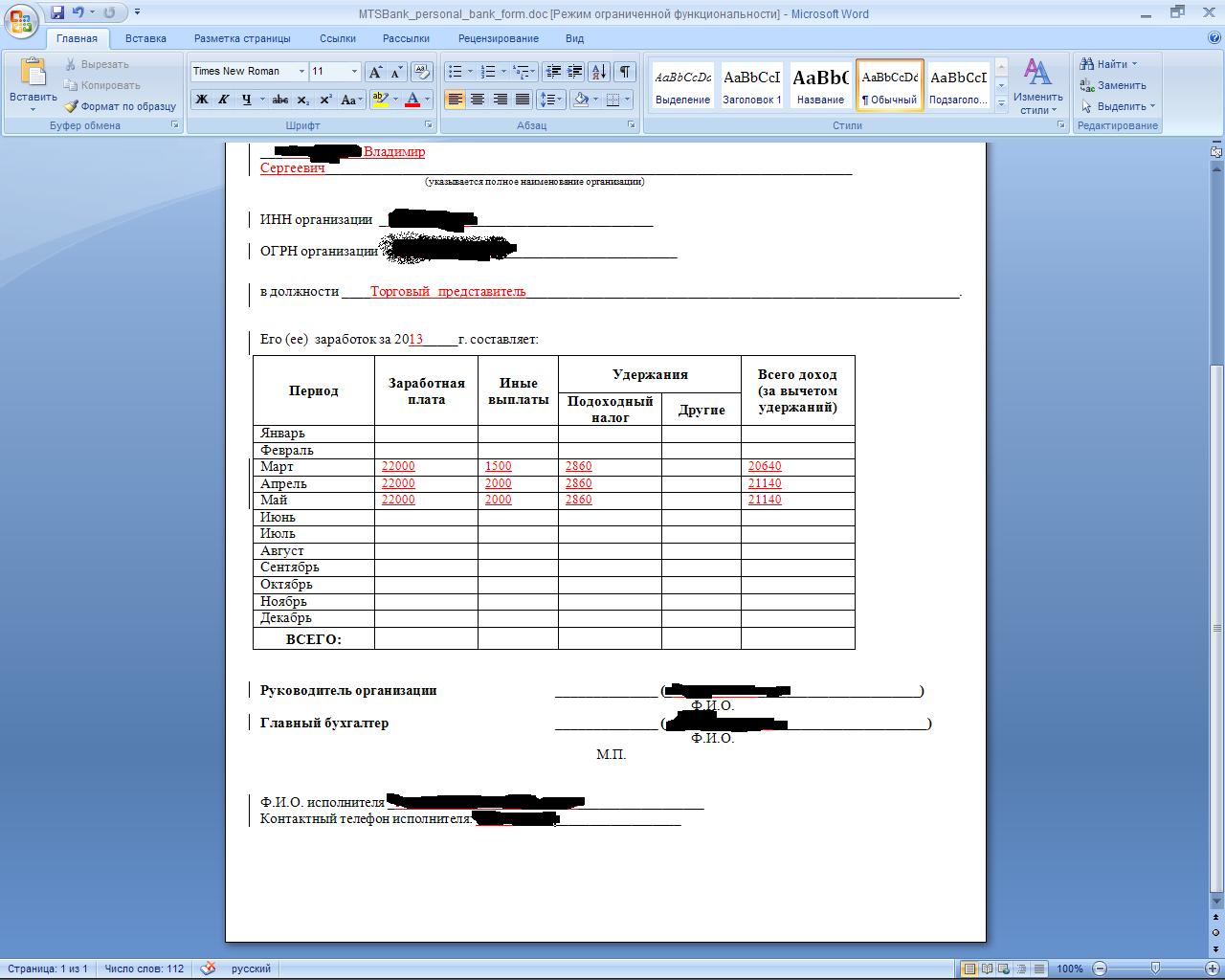Switch to the Вставка tab
The height and width of the screenshot is (980, 1225).
coord(145,38)
